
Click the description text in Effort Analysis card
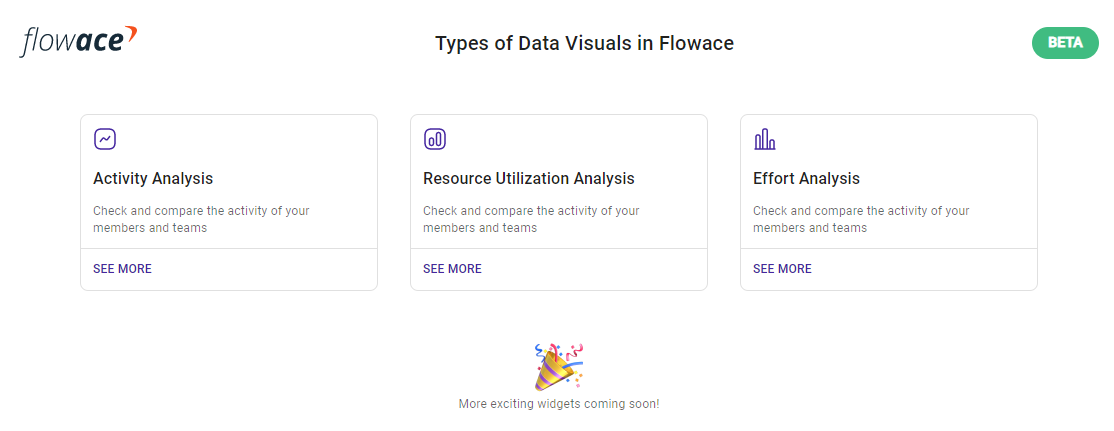(x=861, y=219)
